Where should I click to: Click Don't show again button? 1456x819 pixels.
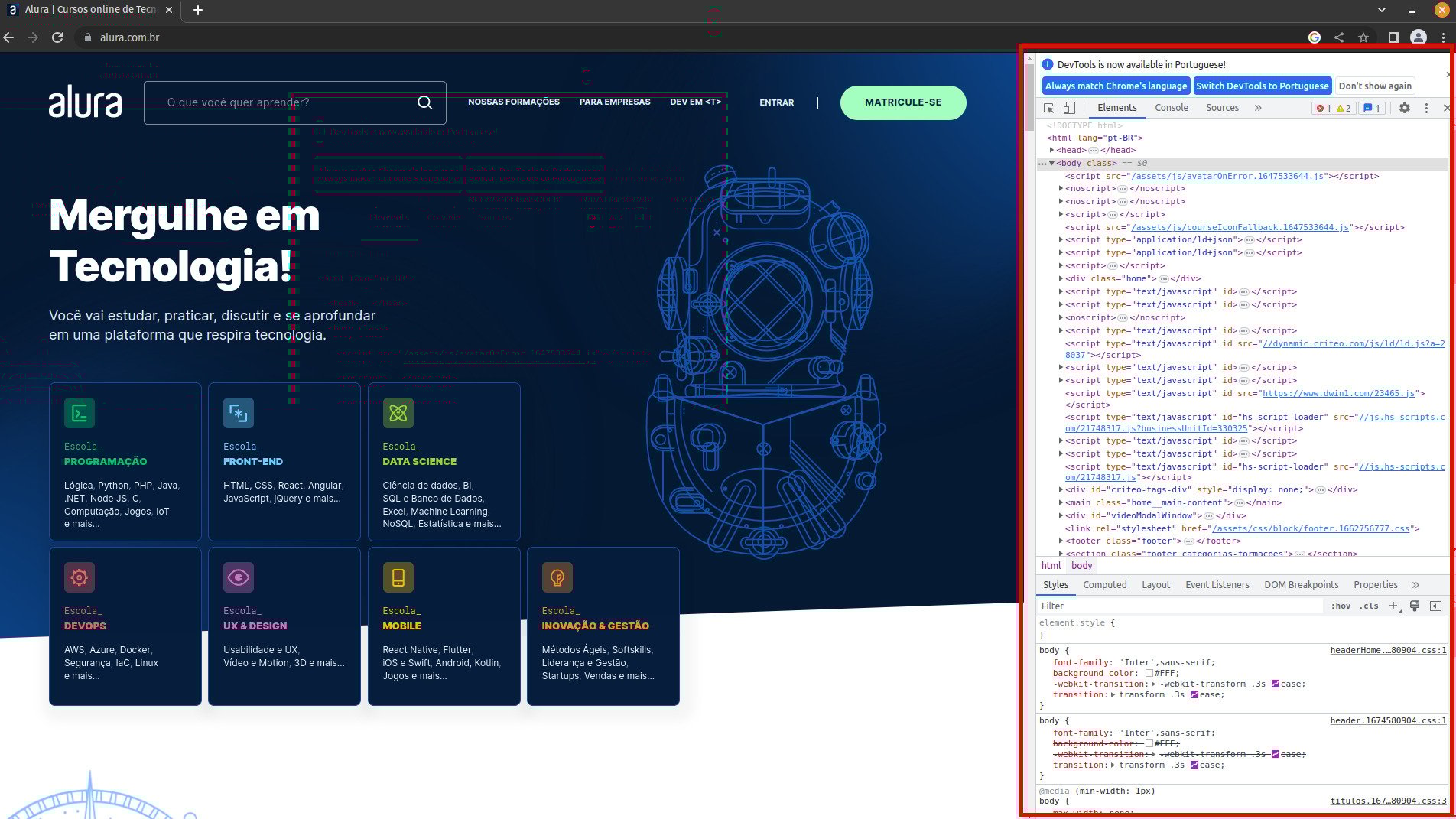tap(1375, 86)
